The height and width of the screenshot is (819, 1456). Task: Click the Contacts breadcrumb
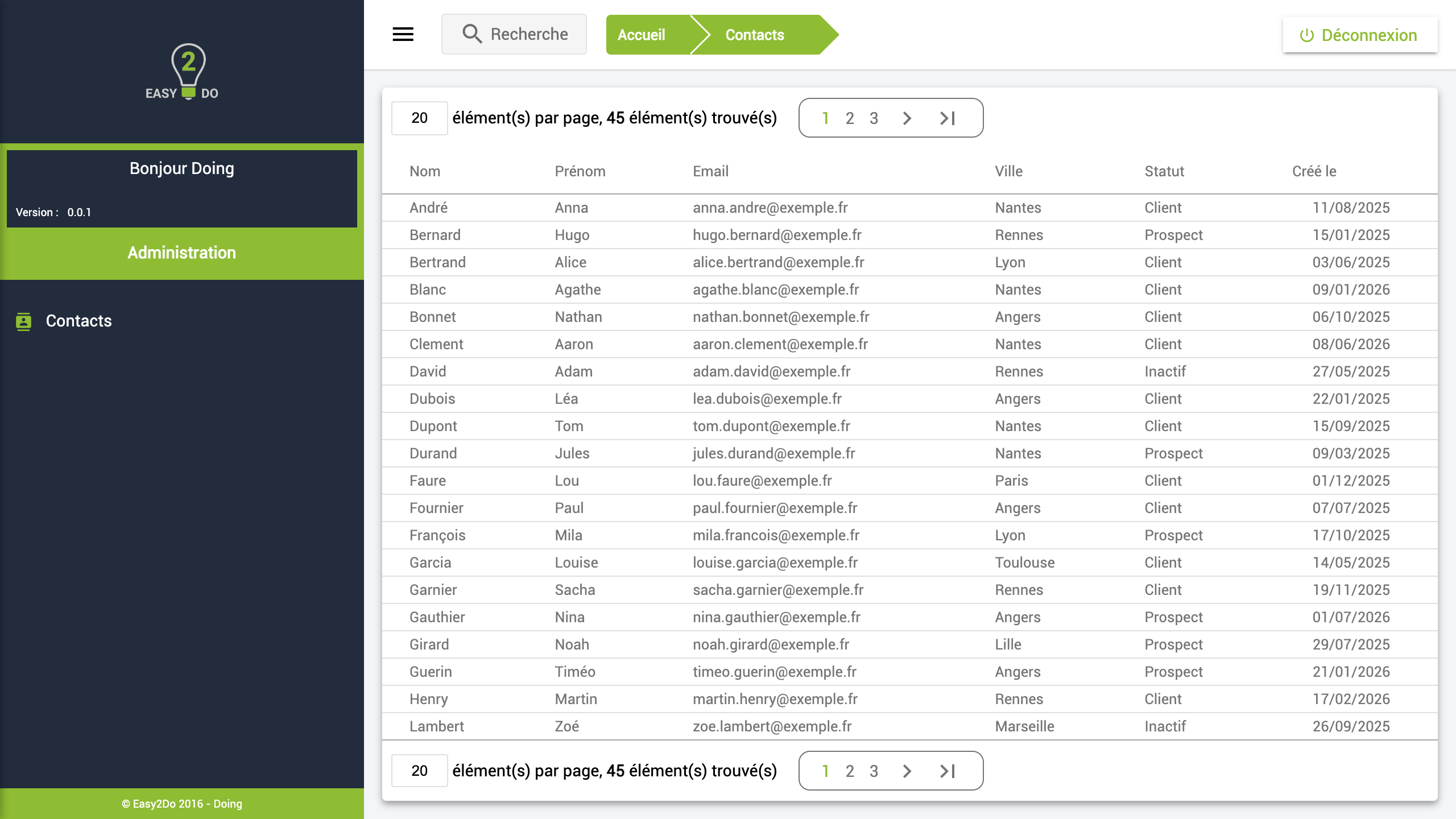click(x=755, y=35)
